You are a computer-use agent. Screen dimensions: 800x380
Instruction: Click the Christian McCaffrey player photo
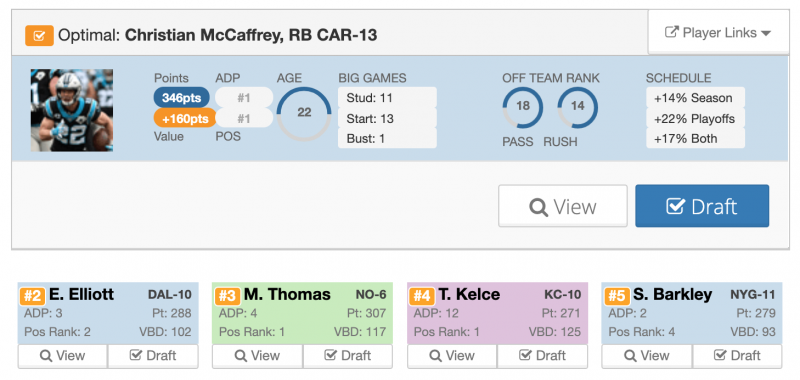pos(72,110)
